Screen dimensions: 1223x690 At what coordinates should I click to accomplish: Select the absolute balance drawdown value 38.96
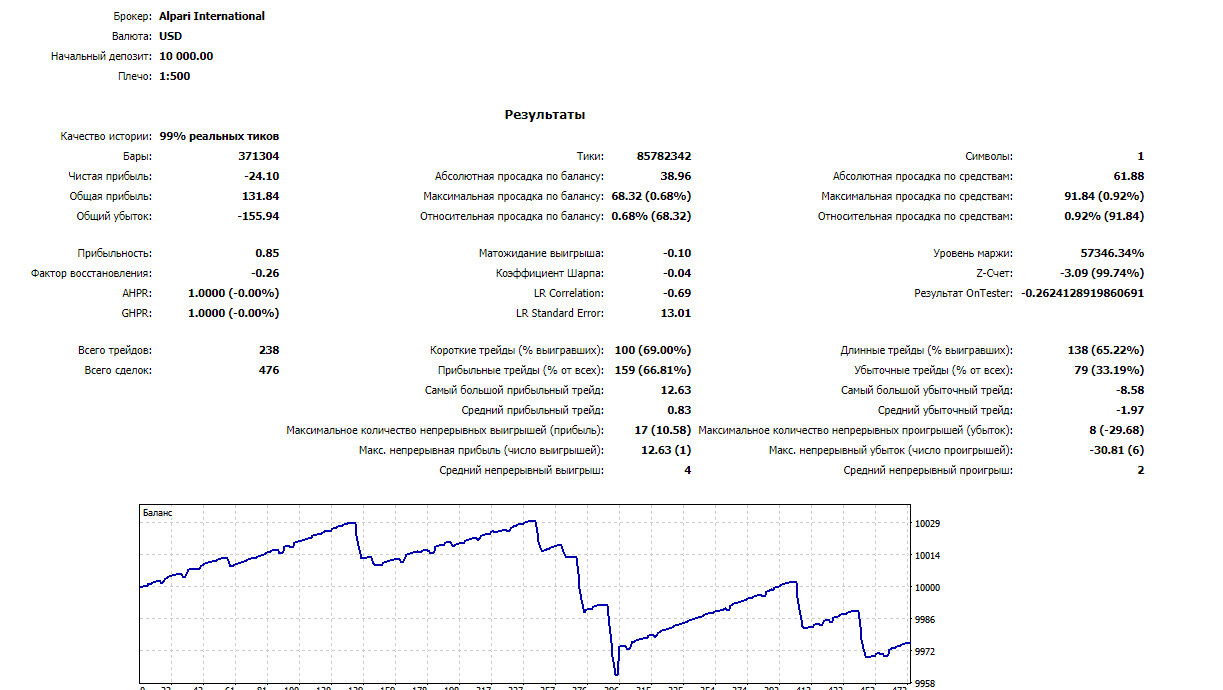(x=676, y=176)
